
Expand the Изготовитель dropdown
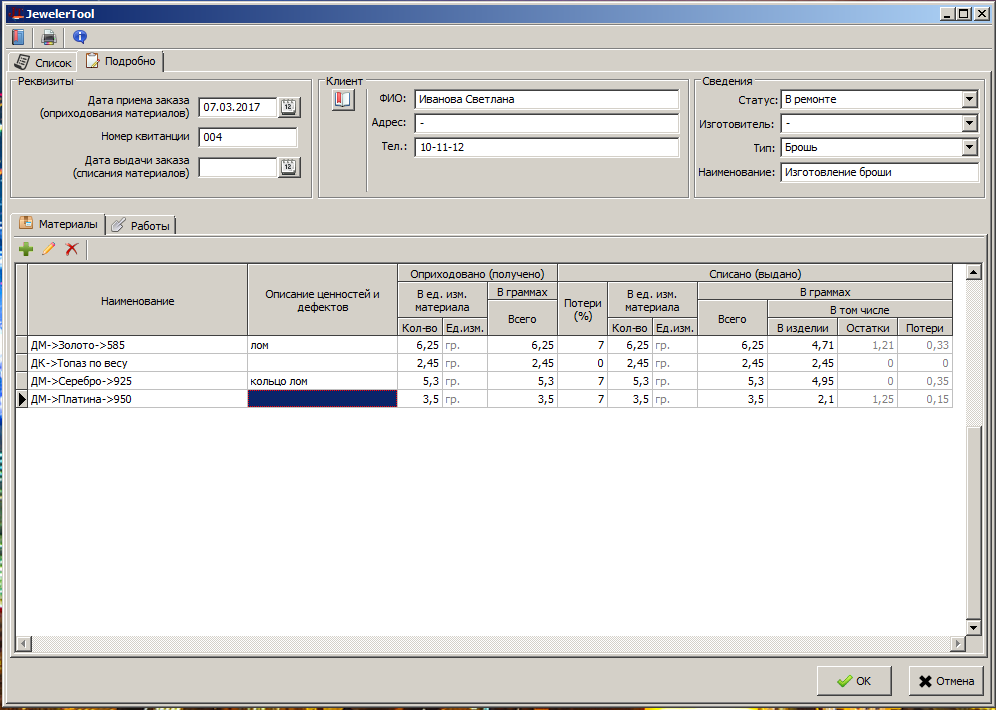tap(969, 123)
